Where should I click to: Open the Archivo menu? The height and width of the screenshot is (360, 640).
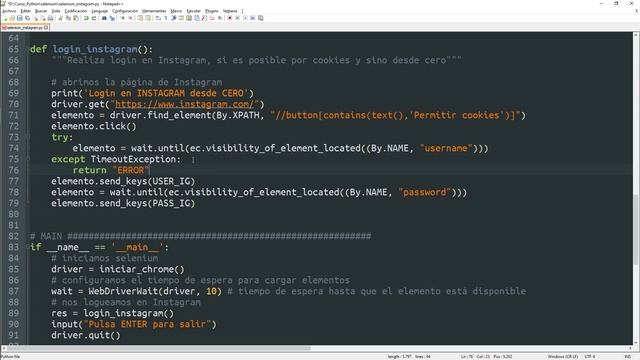[x=9, y=11]
